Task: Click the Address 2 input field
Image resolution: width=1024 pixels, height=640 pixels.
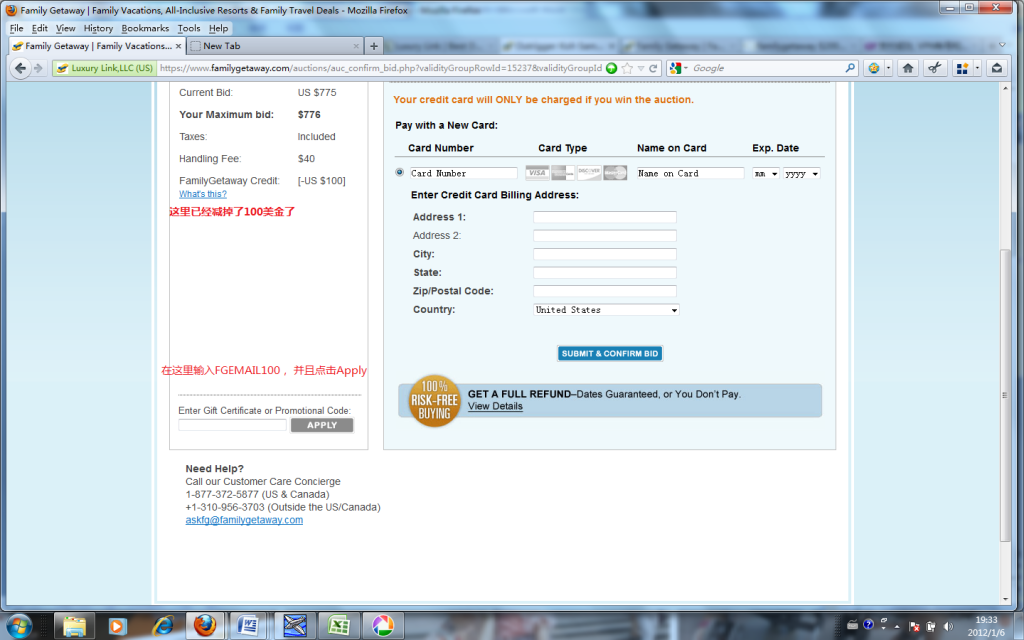Action: pos(605,236)
